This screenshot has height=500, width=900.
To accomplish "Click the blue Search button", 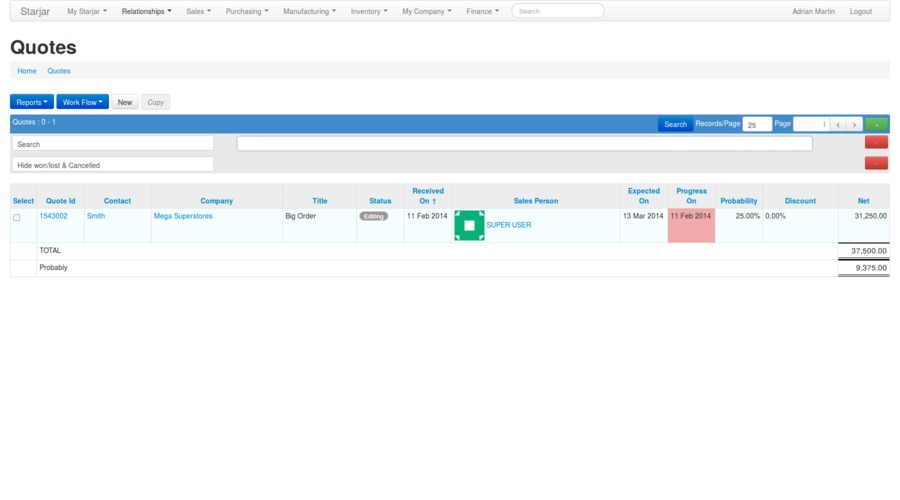I will click(675, 124).
